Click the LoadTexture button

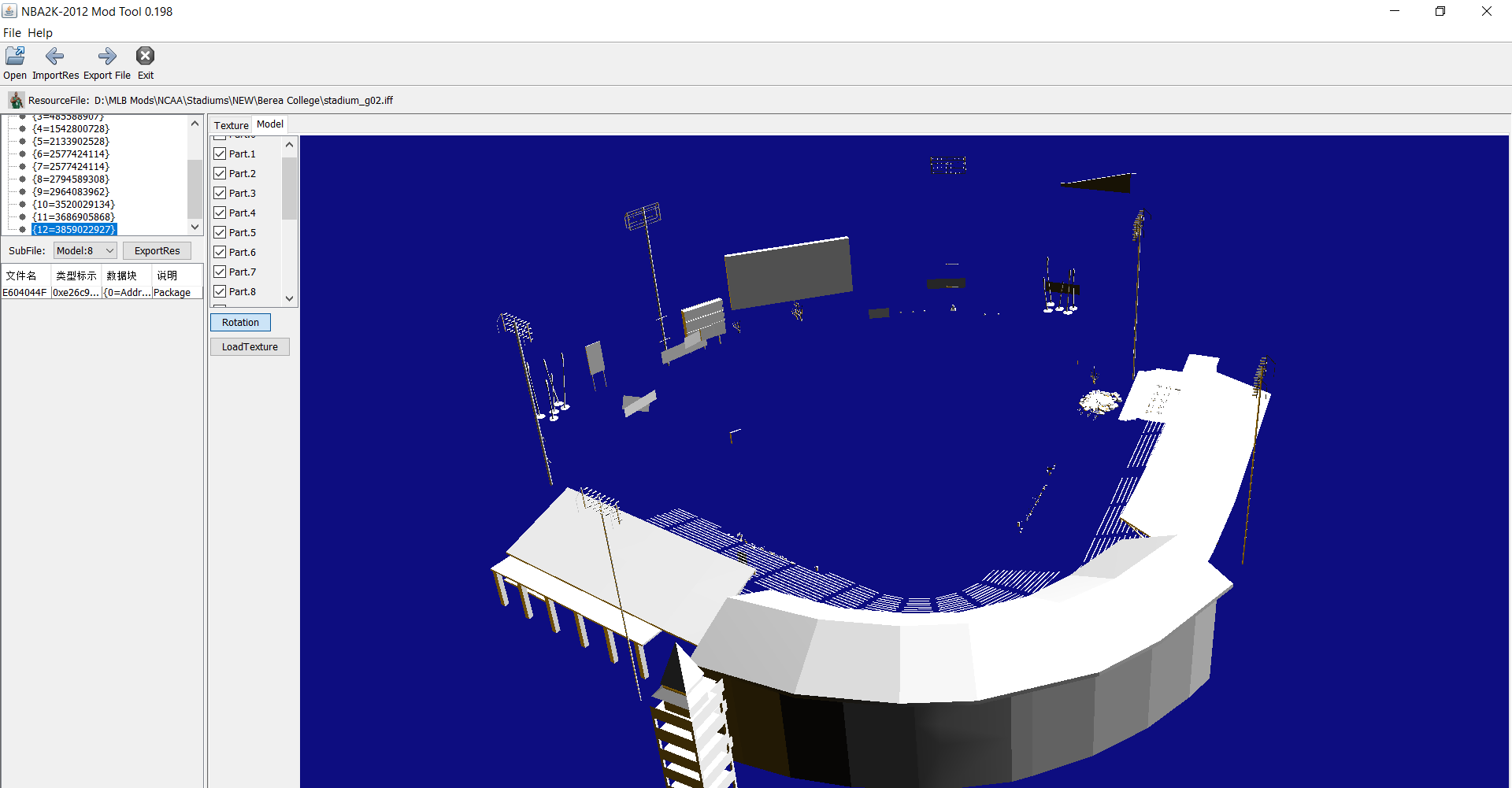[250, 346]
